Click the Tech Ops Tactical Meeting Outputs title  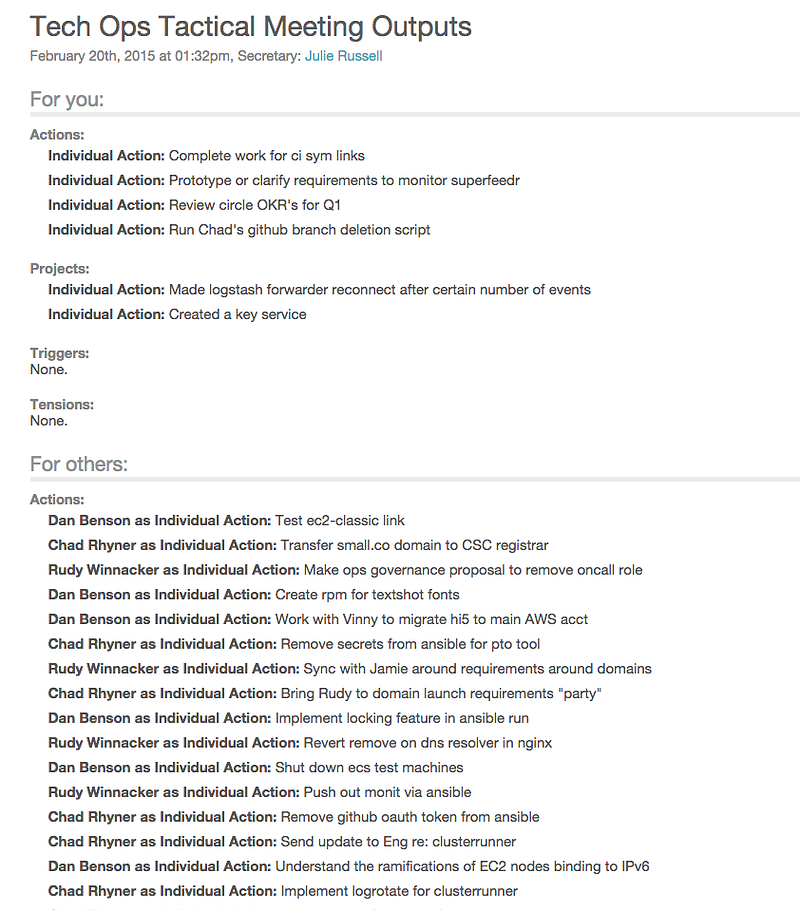coord(251,27)
